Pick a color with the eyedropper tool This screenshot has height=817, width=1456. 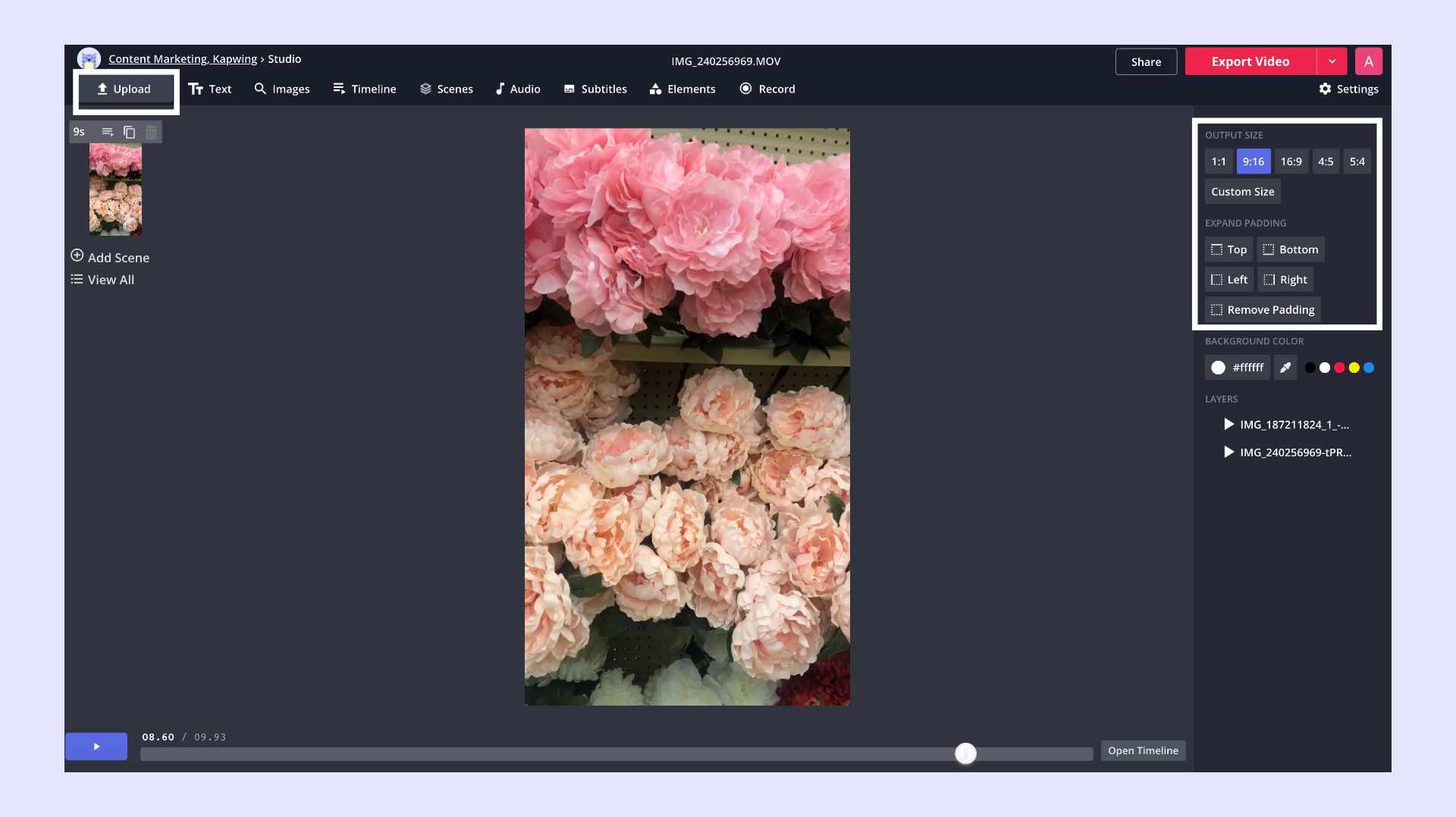pyautogui.click(x=1285, y=368)
